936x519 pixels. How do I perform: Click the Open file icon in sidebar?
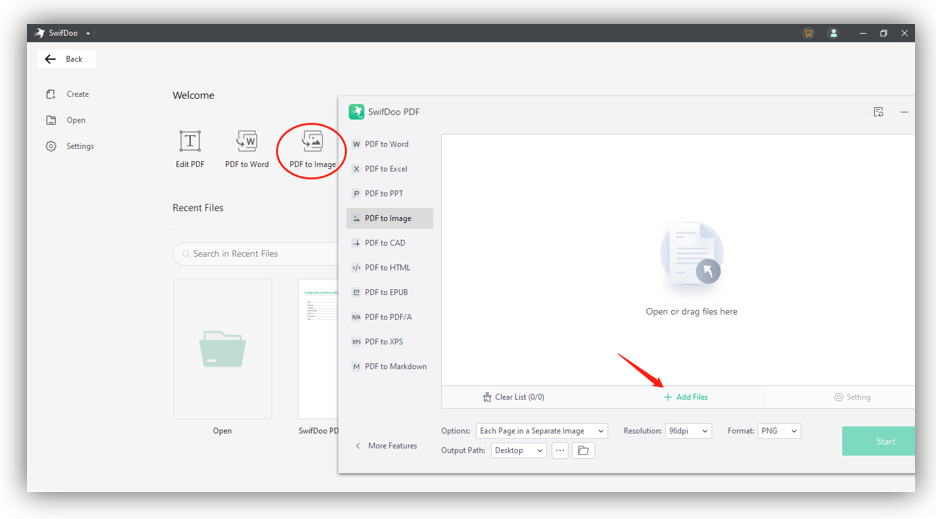pyautogui.click(x=51, y=120)
